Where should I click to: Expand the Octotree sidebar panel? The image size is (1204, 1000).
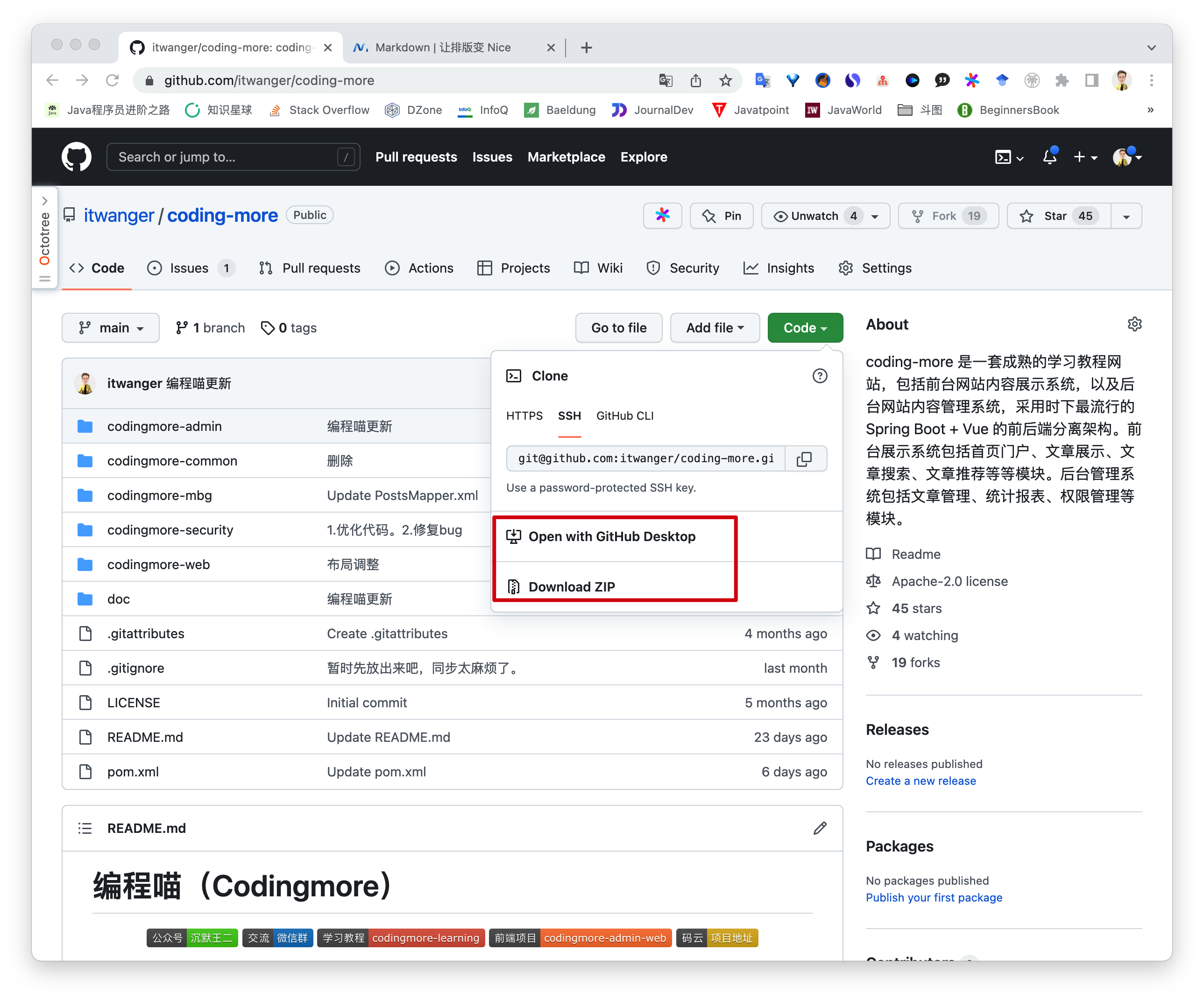point(45,201)
